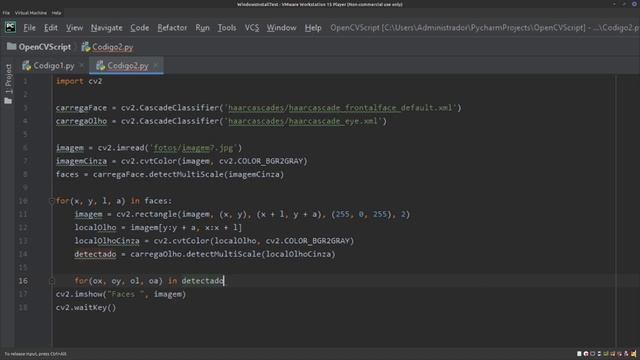Click the OpenCVScript folder icon in breadcrumb
The image size is (640, 360).
11,47
